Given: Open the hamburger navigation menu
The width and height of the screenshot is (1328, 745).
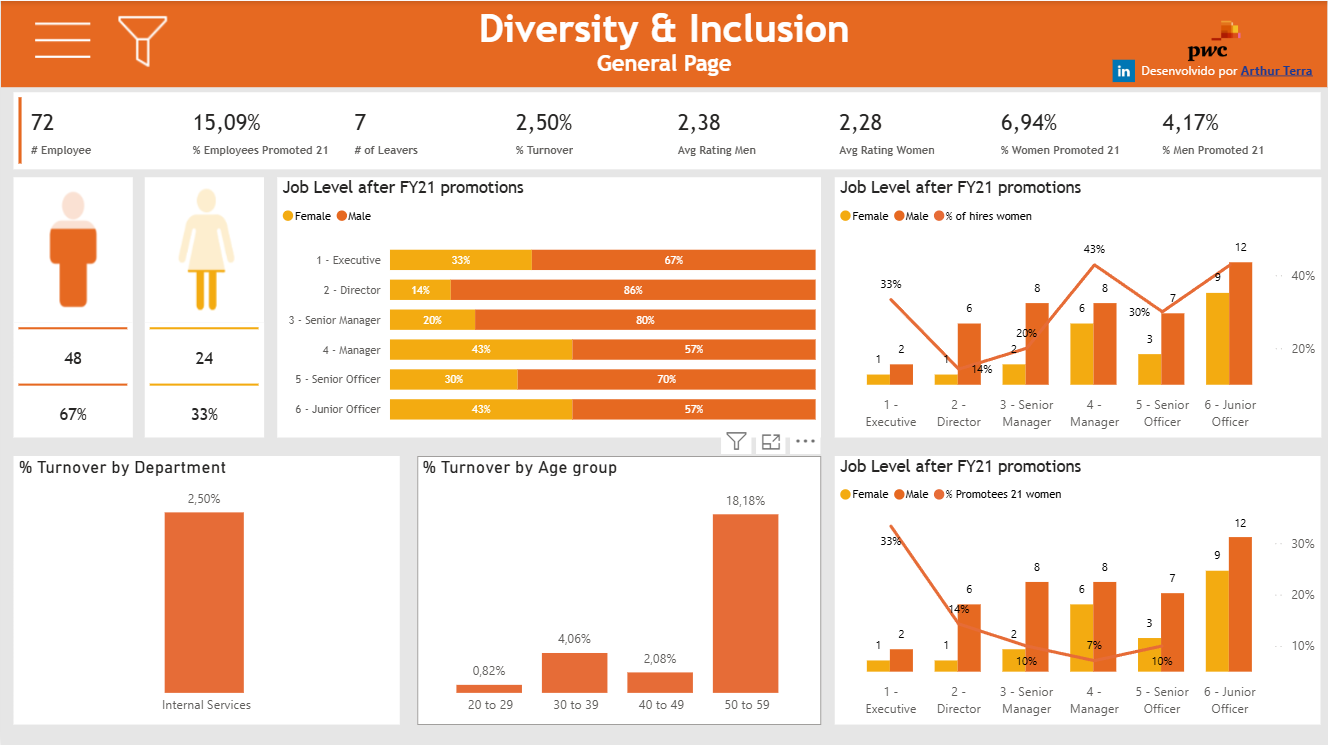Looking at the screenshot, I should (62, 41).
